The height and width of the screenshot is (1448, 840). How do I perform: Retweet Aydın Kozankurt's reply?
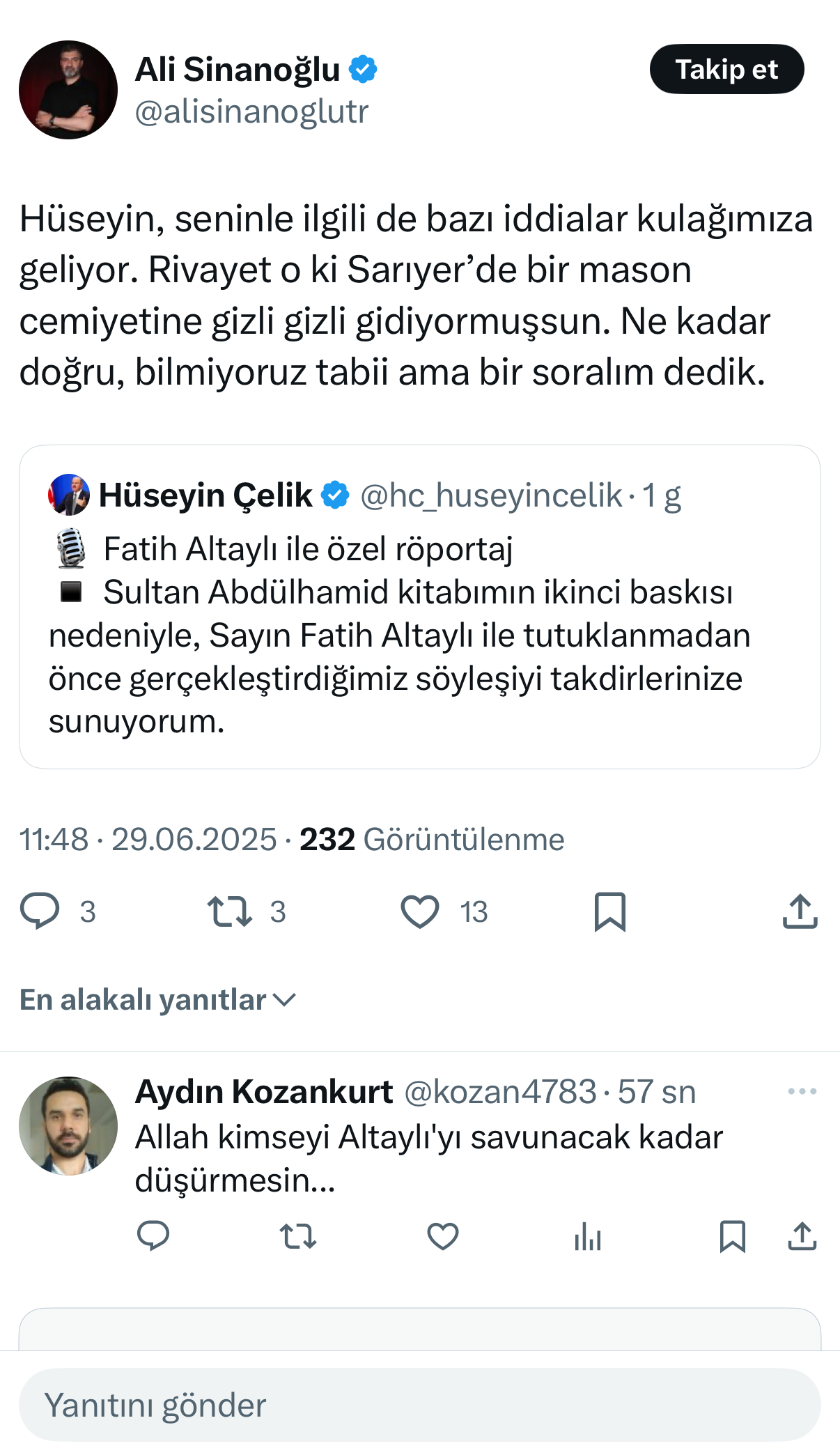[x=298, y=1236]
